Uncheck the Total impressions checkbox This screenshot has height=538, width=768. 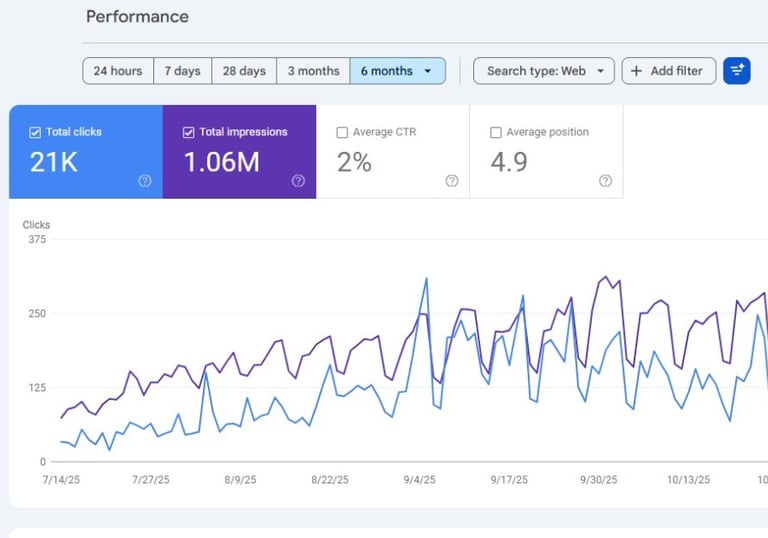tap(189, 132)
